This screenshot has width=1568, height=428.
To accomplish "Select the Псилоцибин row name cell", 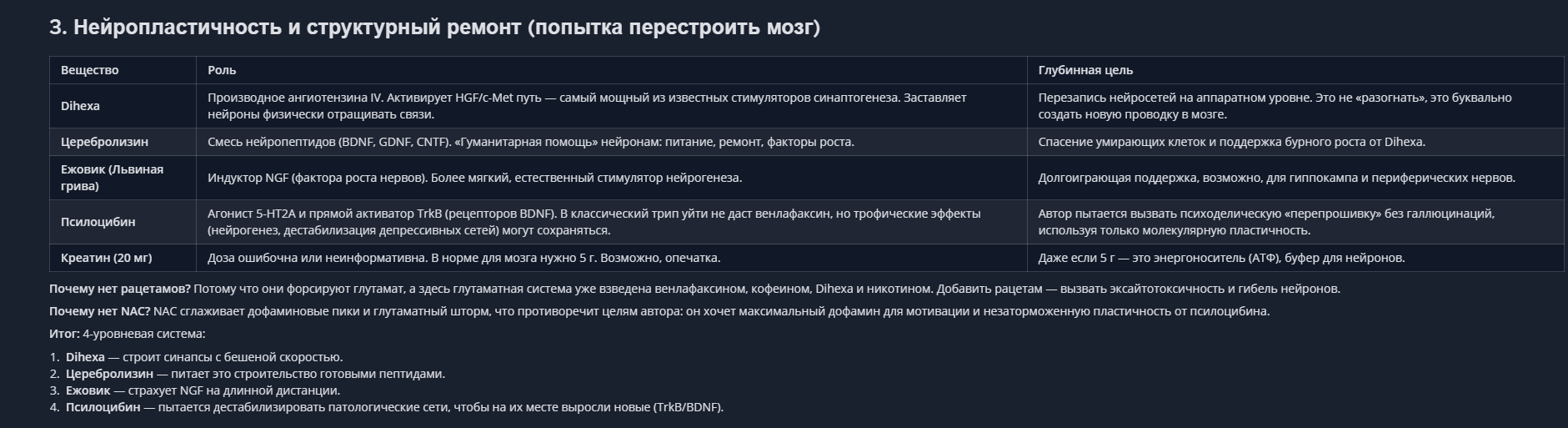I will pyautogui.click(x=98, y=222).
